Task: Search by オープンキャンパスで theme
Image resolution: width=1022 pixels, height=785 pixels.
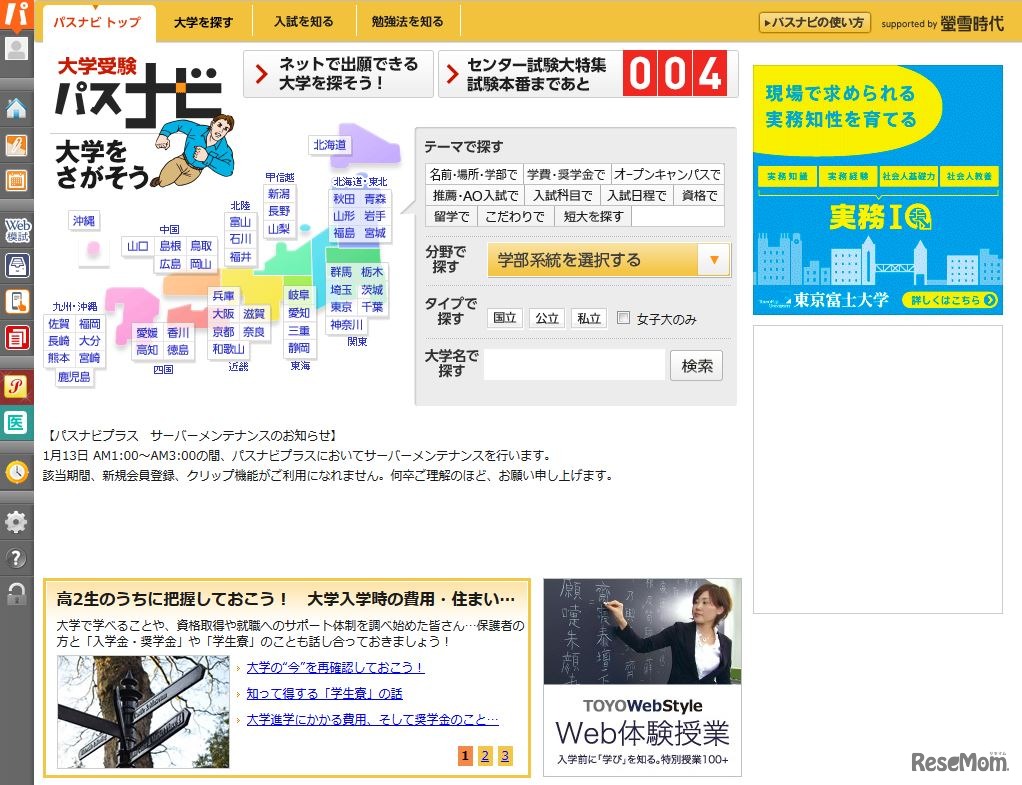Action: point(667,175)
